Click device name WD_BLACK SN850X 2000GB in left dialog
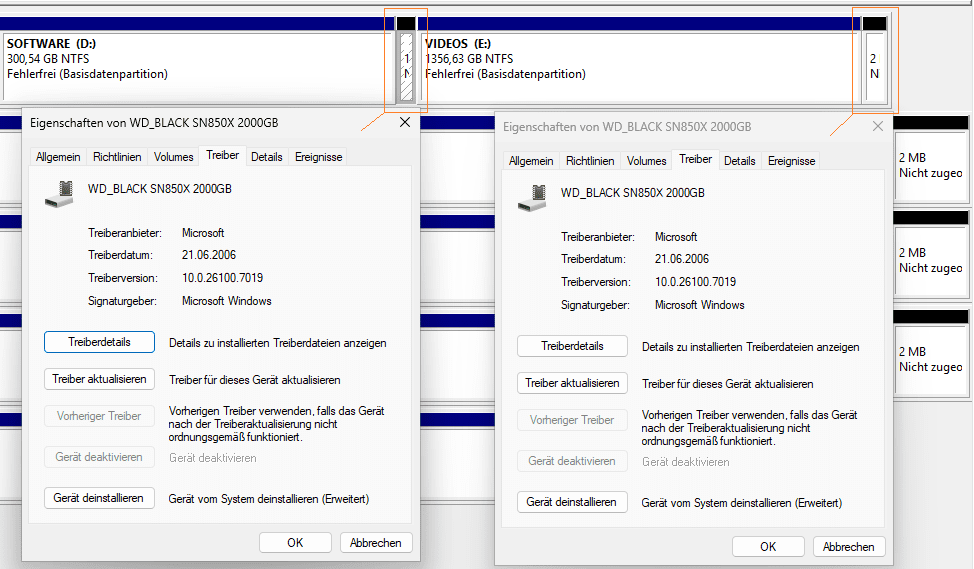This screenshot has height=569, width=974. tap(160, 189)
